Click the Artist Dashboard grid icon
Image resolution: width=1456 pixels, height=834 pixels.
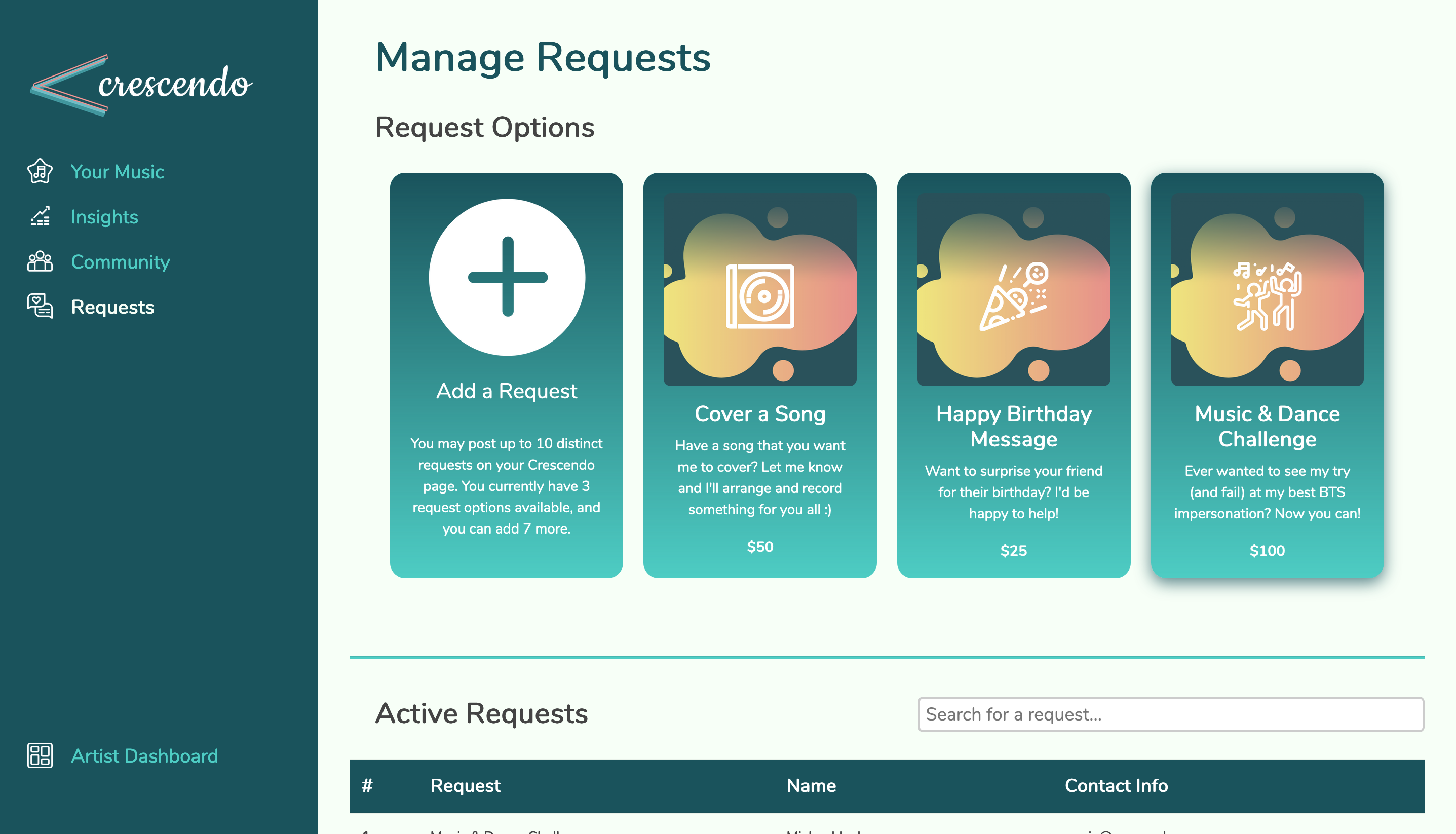coord(40,755)
